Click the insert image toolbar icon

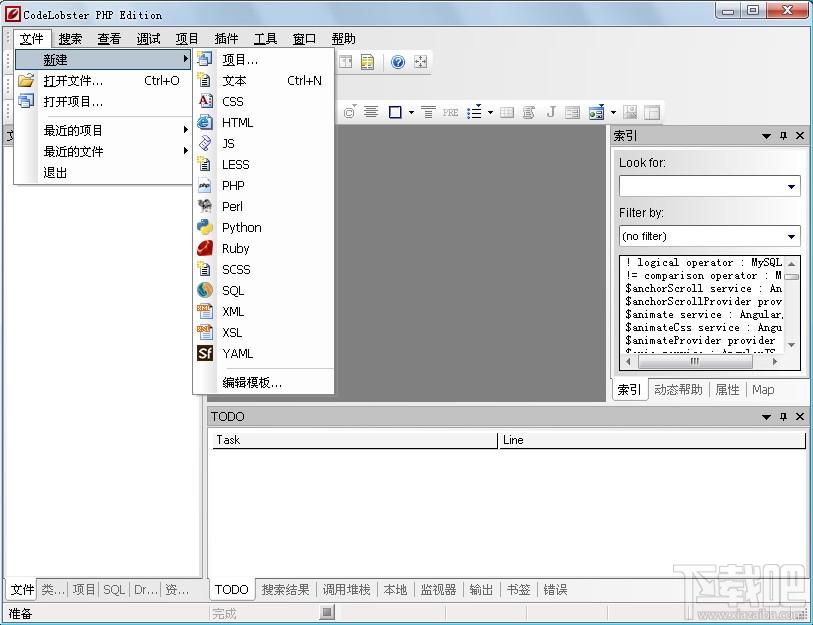click(x=630, y=112)
